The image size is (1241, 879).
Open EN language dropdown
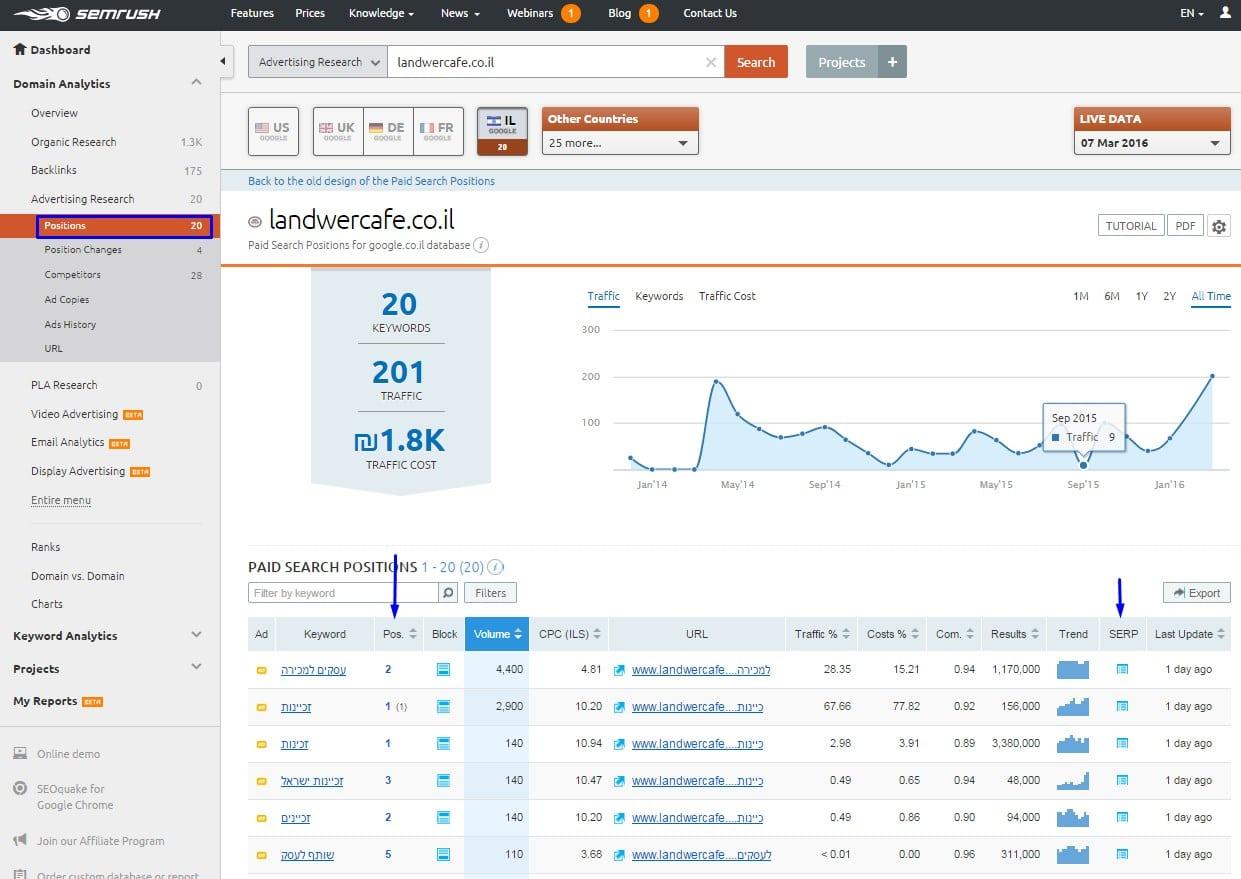pyautogui.click(x=1191, y=13)
